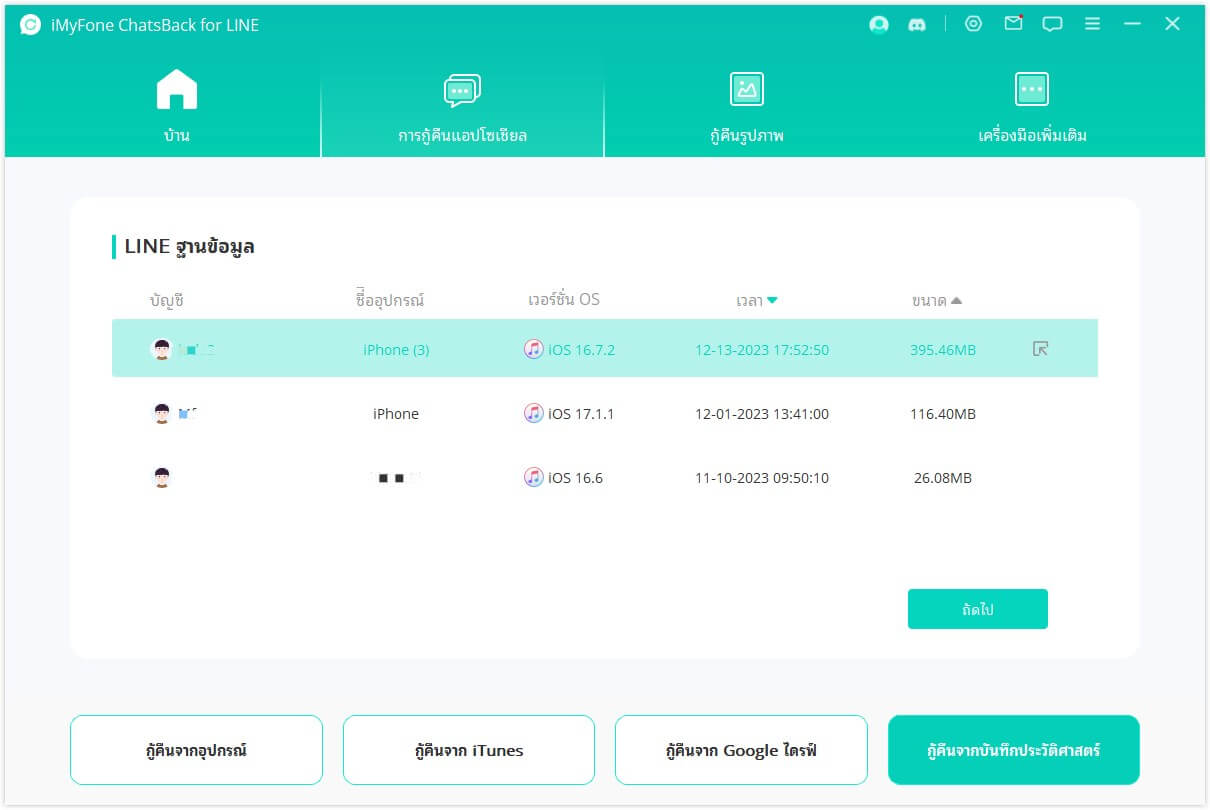Choose กู้คืนจาก Google ไดรฟ์ option
Viewport: 1210px width, 810px height.
(741, 750)
